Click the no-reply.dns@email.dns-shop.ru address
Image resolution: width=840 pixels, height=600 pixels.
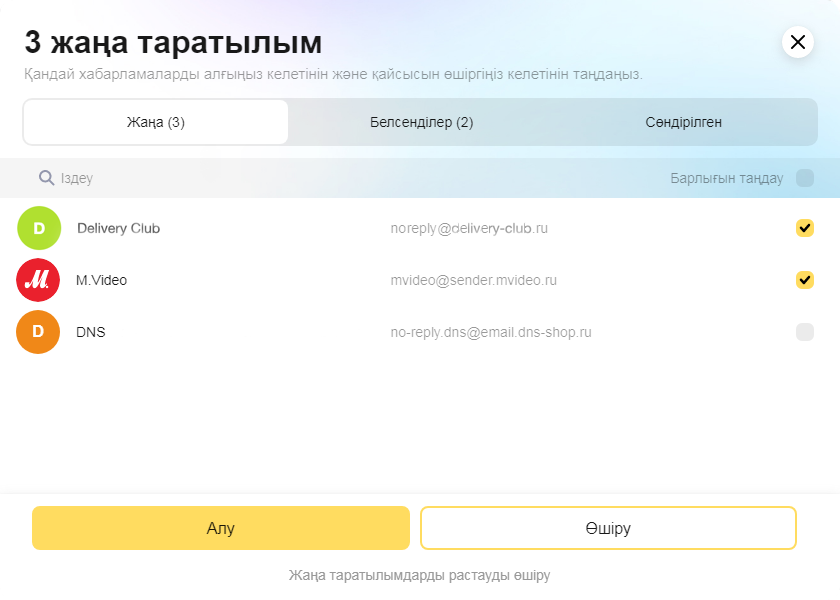point(491,332)
